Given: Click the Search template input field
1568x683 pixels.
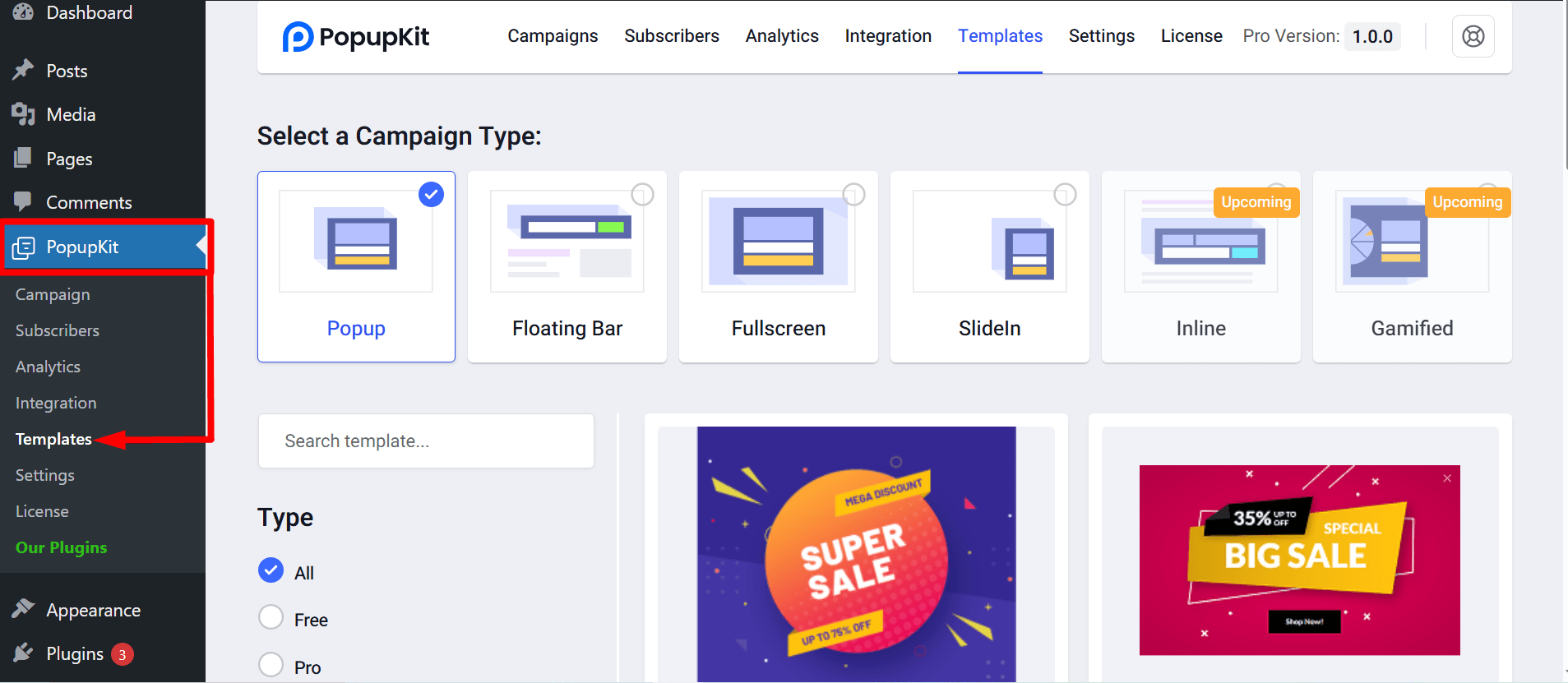Looking at the screenshot, I should pyautogui.click(x=426, y=441).
